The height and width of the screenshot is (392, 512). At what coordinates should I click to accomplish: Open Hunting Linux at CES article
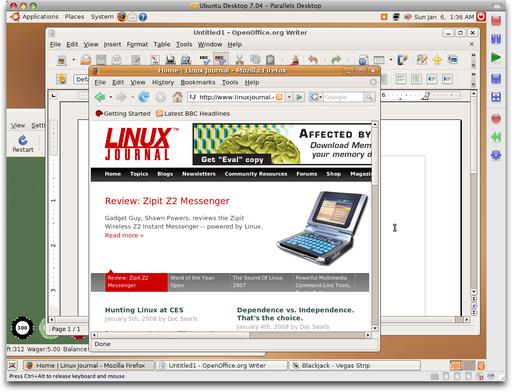[x=144, y=310]
